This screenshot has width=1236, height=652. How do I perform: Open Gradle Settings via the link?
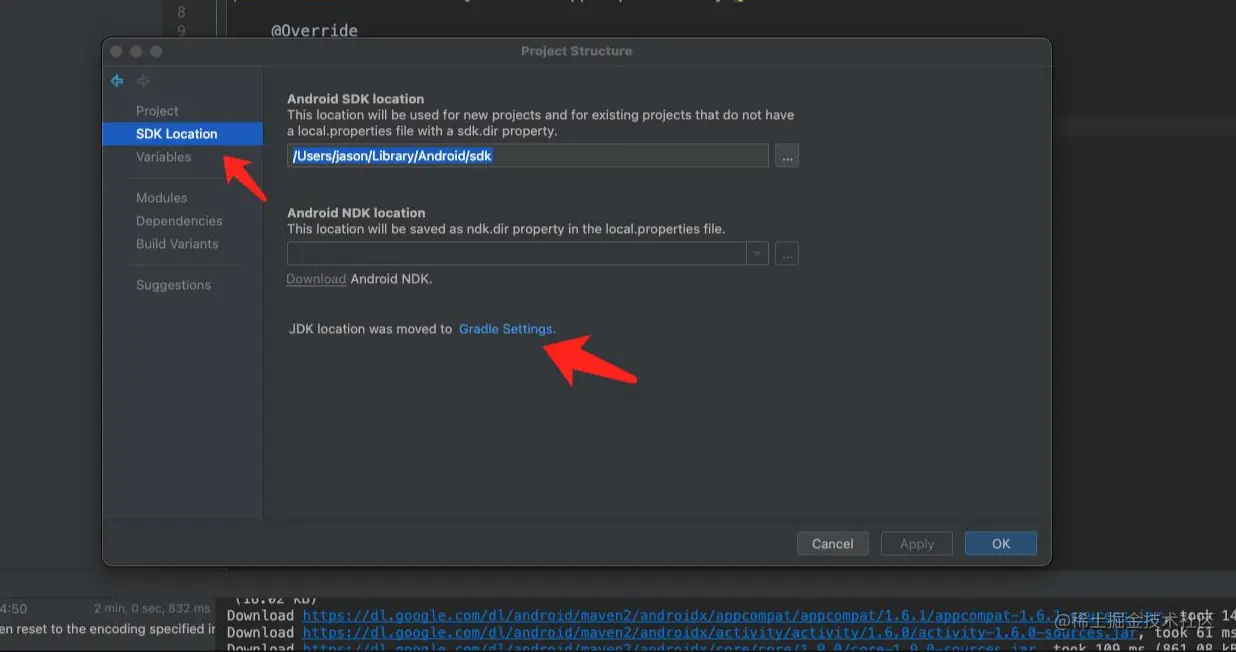point(507,328)
